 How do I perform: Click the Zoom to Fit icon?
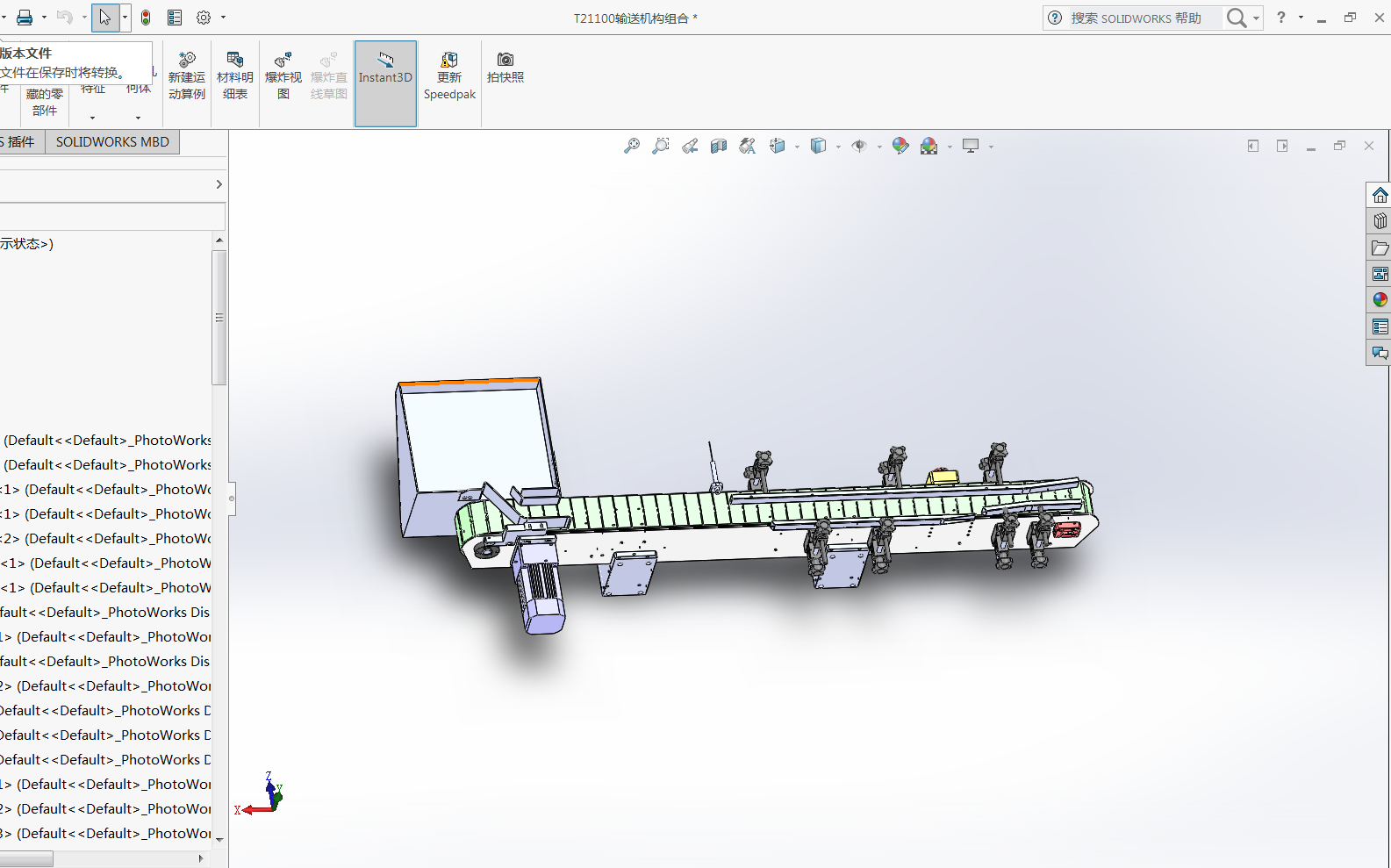click(631, 147)
